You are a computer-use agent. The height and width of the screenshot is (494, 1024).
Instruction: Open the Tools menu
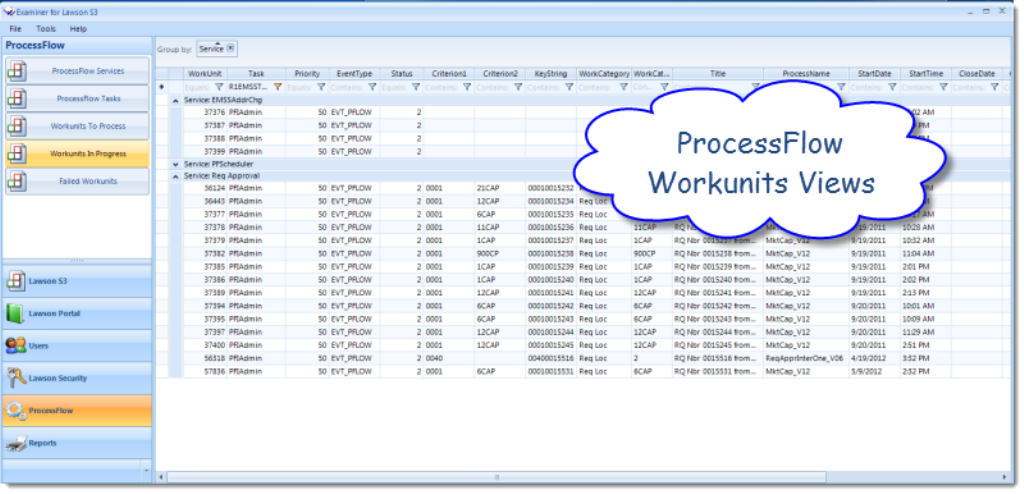46,29
